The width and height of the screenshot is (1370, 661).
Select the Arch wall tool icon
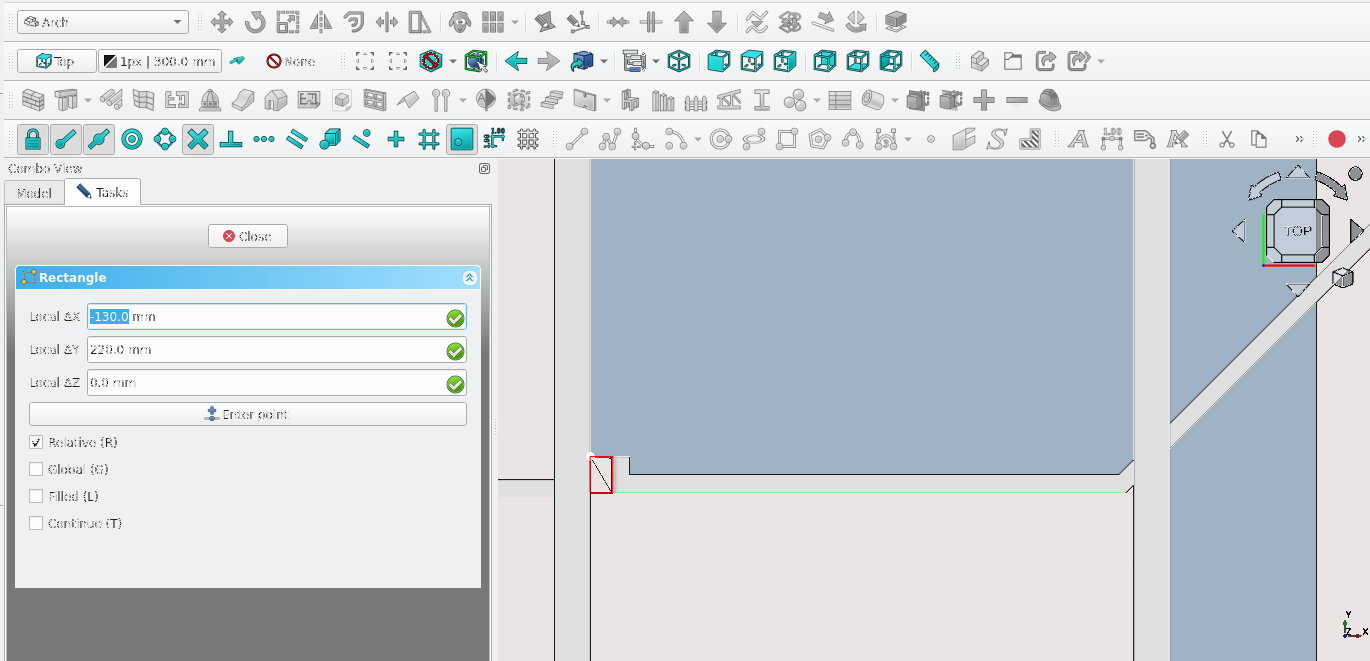pyautogui.click(x=33, y=100)
